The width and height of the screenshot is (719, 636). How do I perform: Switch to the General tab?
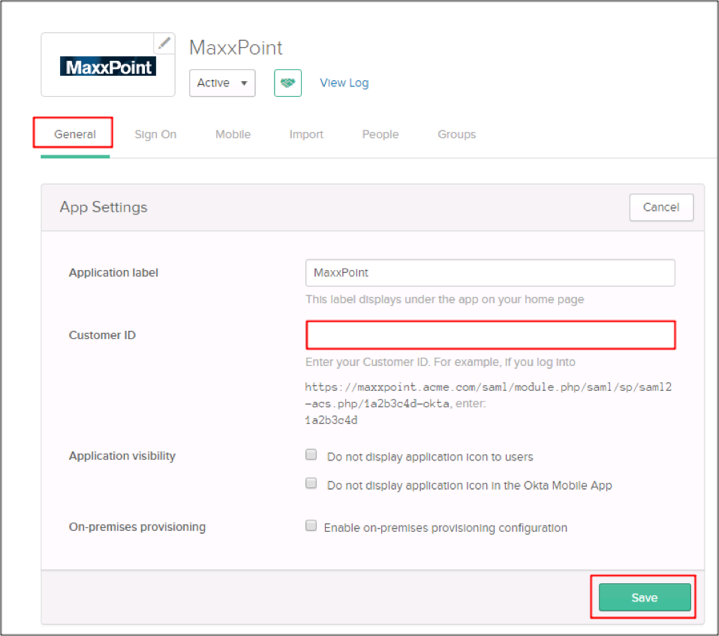[75, 134]
